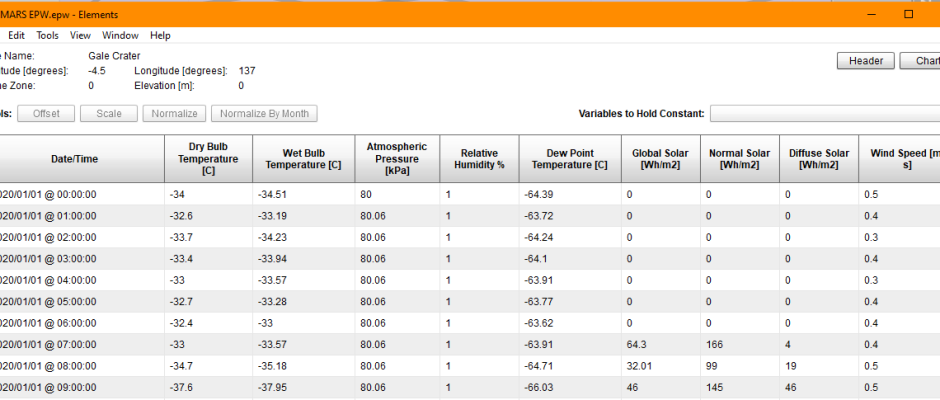
Task: Open the Help menu
Action: [160, 35]
